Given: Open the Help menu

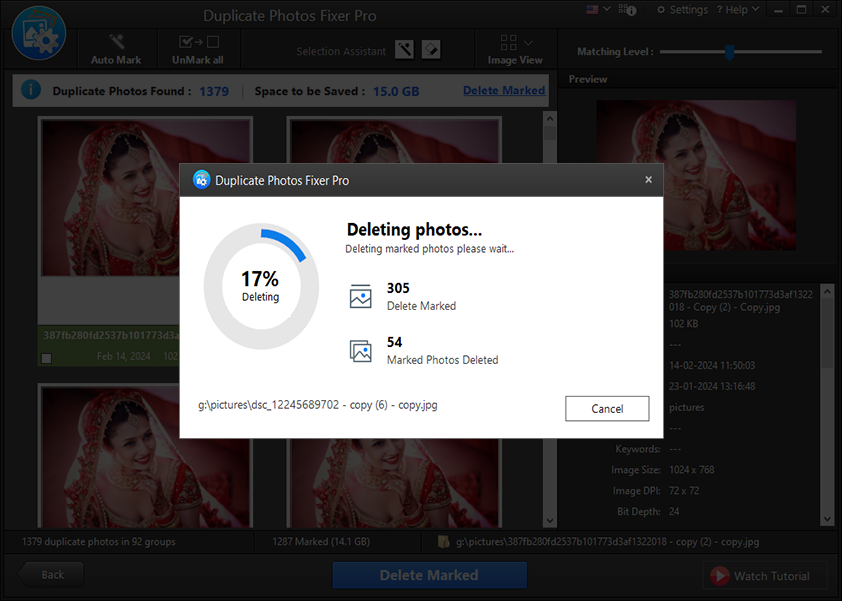Looking at the screenshot, I should (738, 10).
